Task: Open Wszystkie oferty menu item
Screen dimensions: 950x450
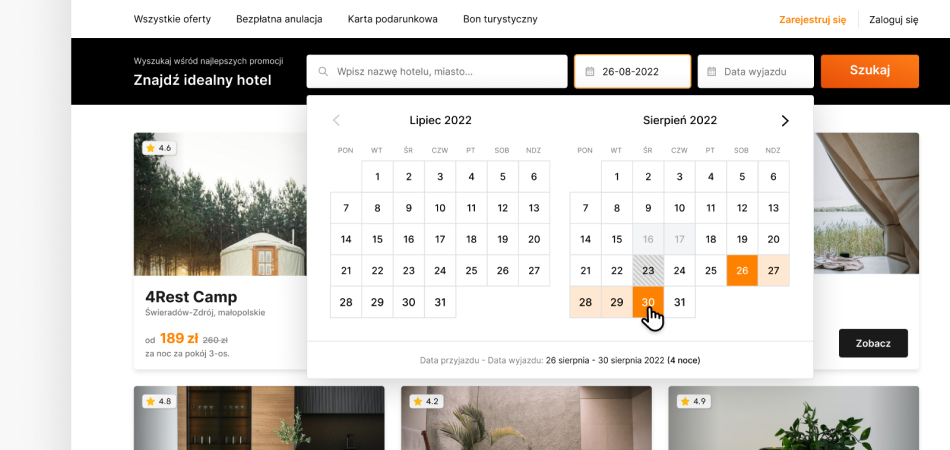Action: point(172,19)
